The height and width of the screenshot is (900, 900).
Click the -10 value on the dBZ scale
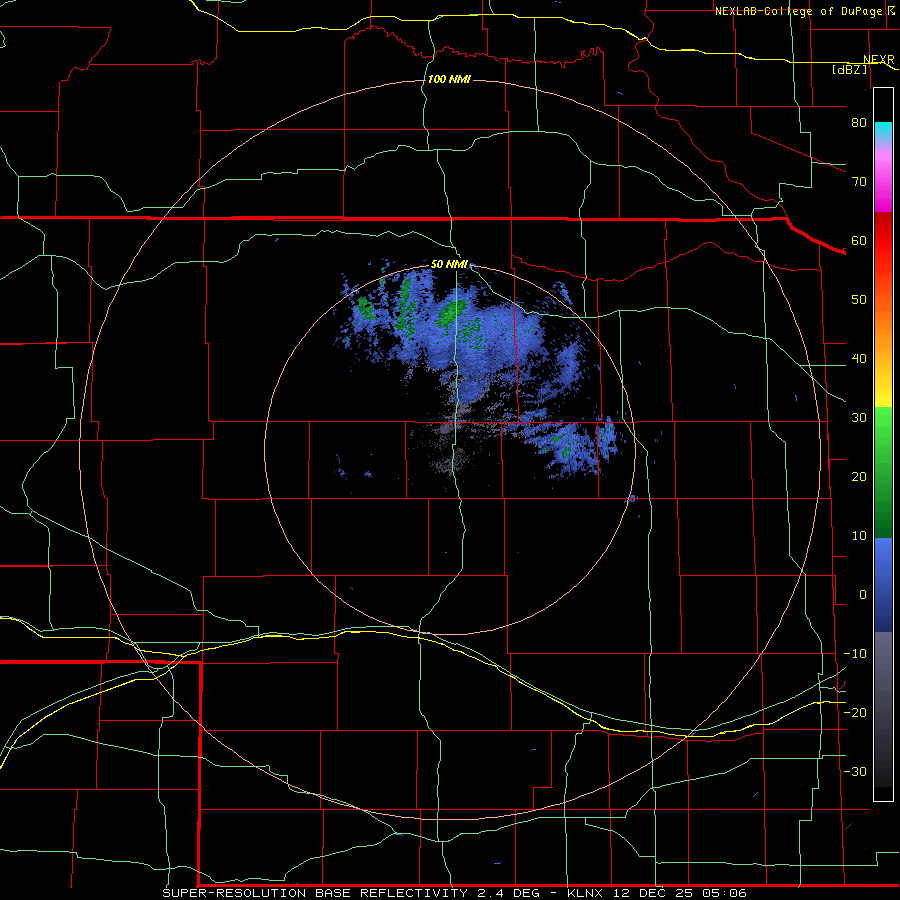pos(855,654)
